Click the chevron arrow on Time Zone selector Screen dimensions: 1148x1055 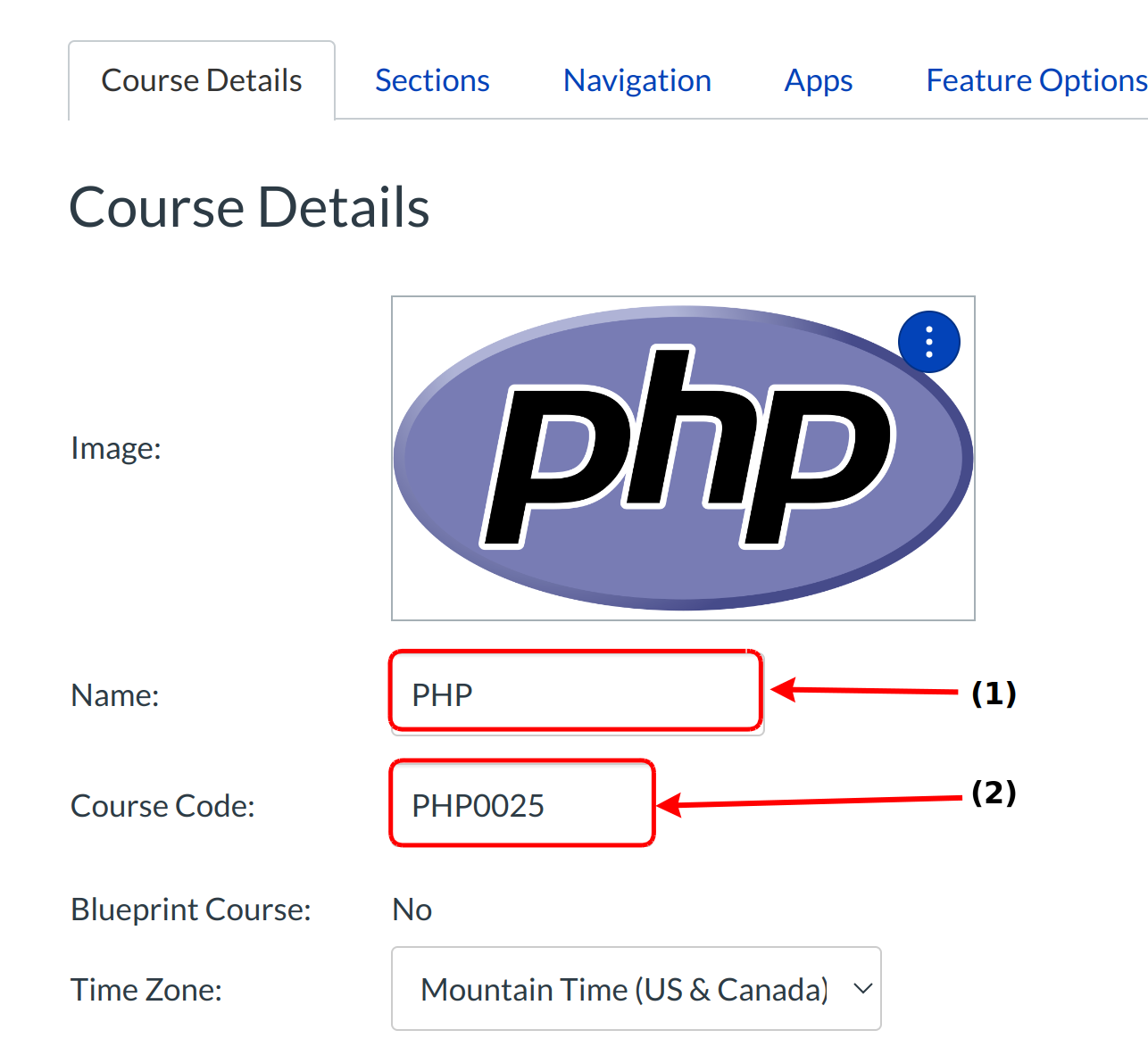click(x=861, y=989)
